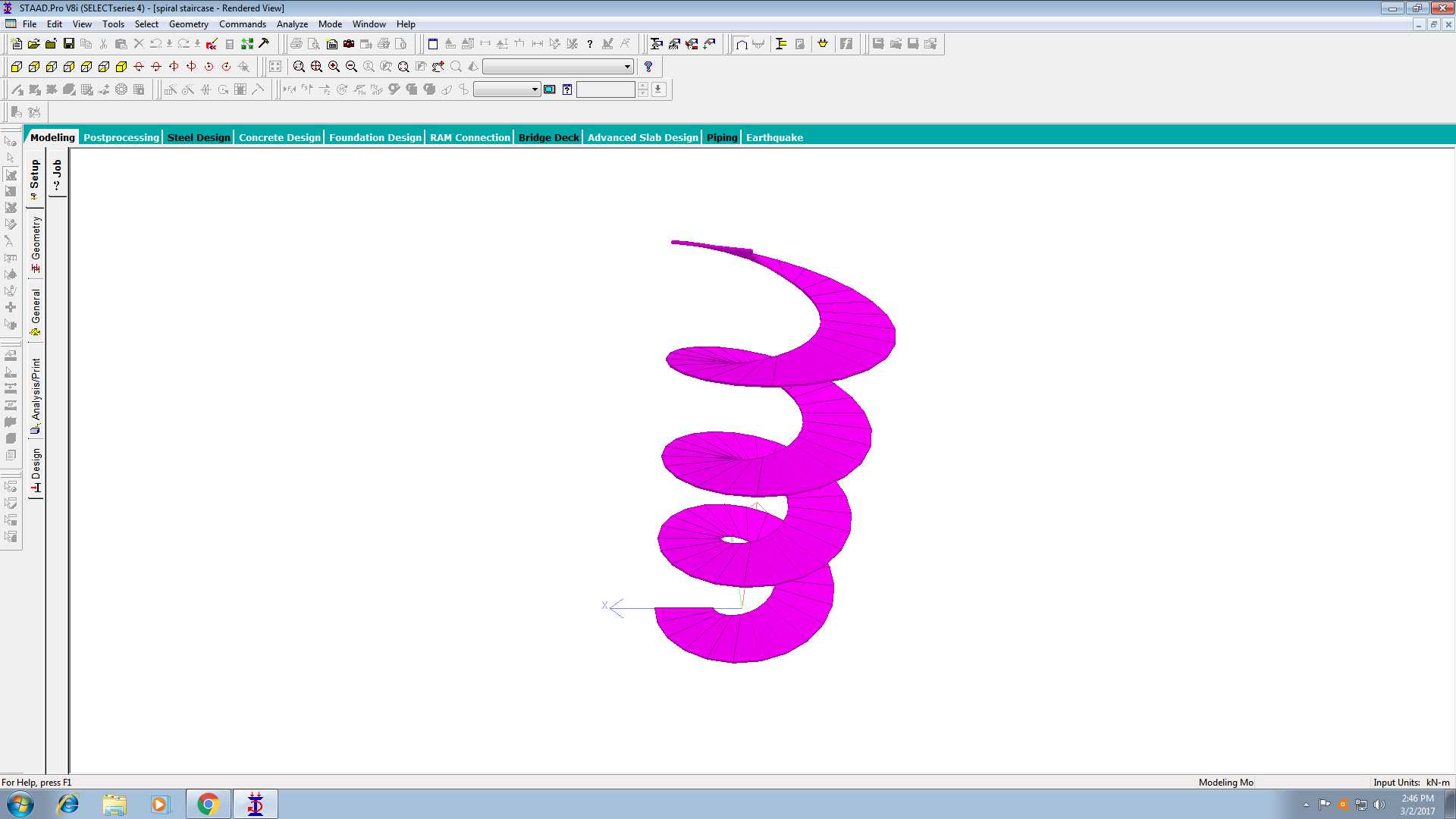Zoom out with the red minus magnifier
The height and width of the screenshot is (819, 1456).
point(351,67)
